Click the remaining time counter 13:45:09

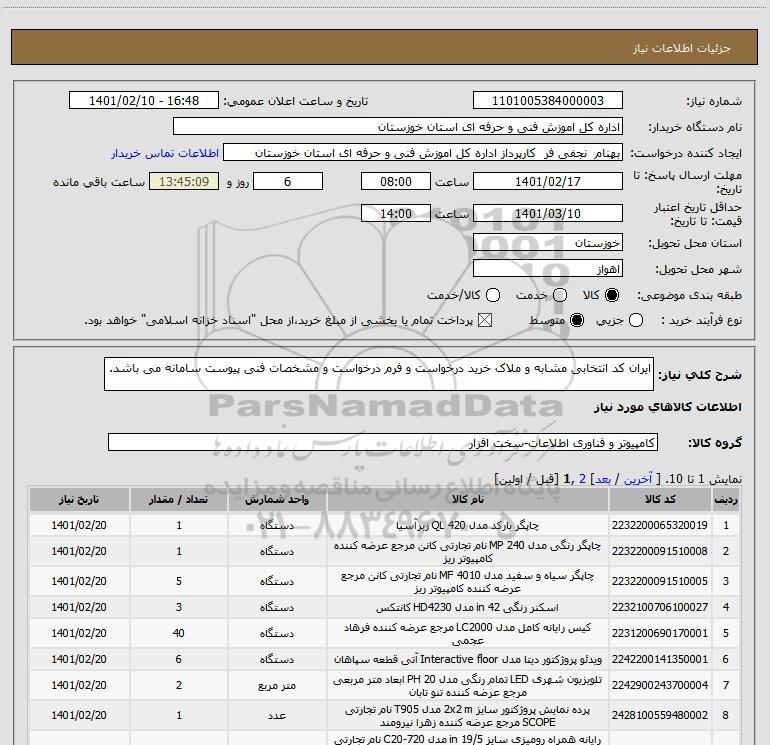click(184, 181)
